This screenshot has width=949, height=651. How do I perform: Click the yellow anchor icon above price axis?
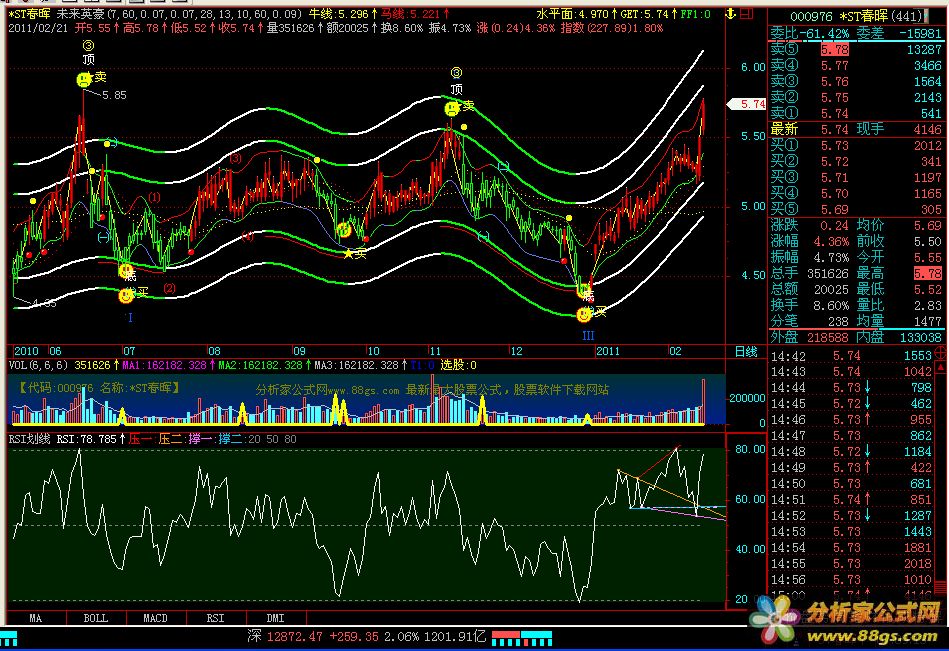pyautogui.click(x=731, y=13)
